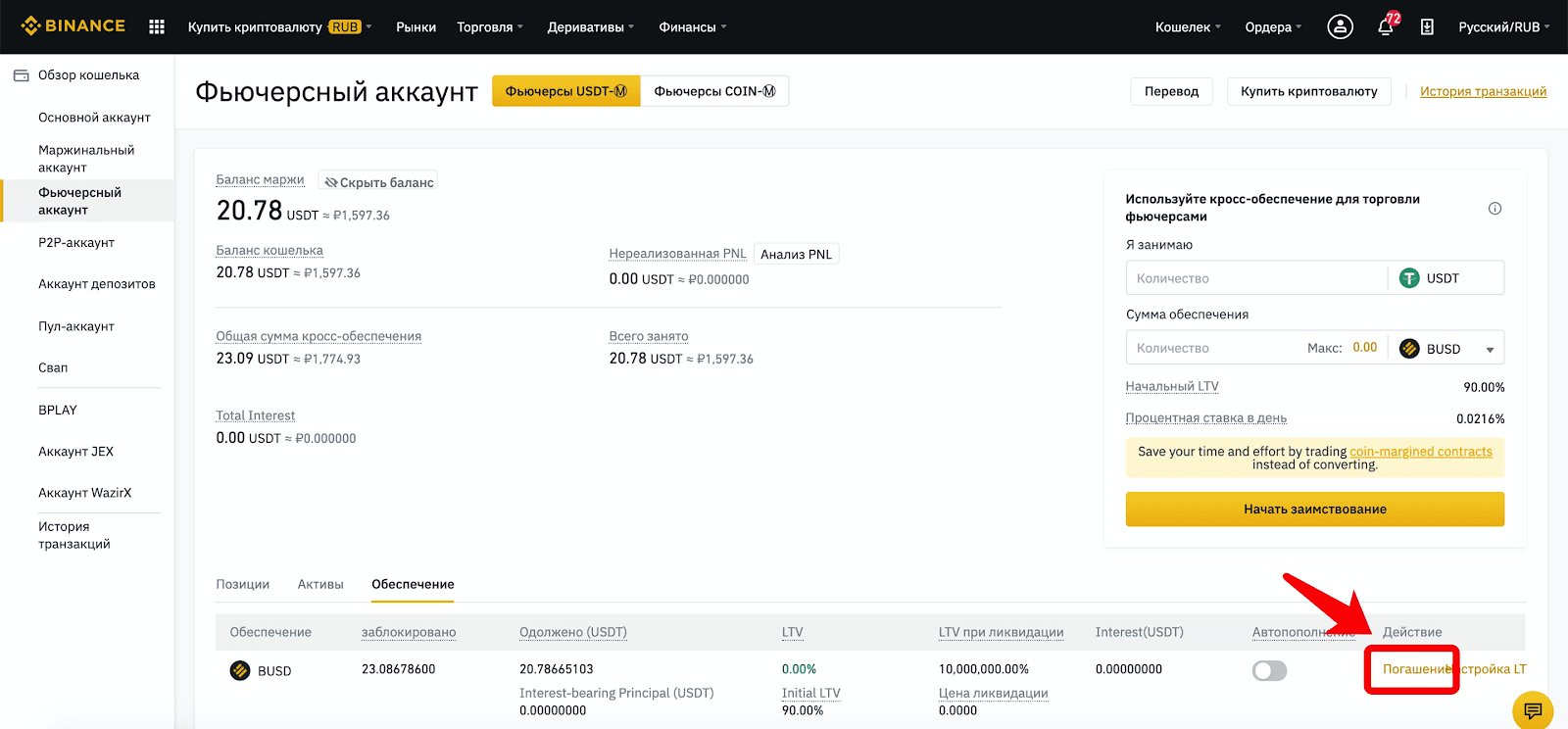The width and height of the screenshot is (1568, 729).
Task: Open Обзор кошелька in sidebar
Action: coord(88,75)
